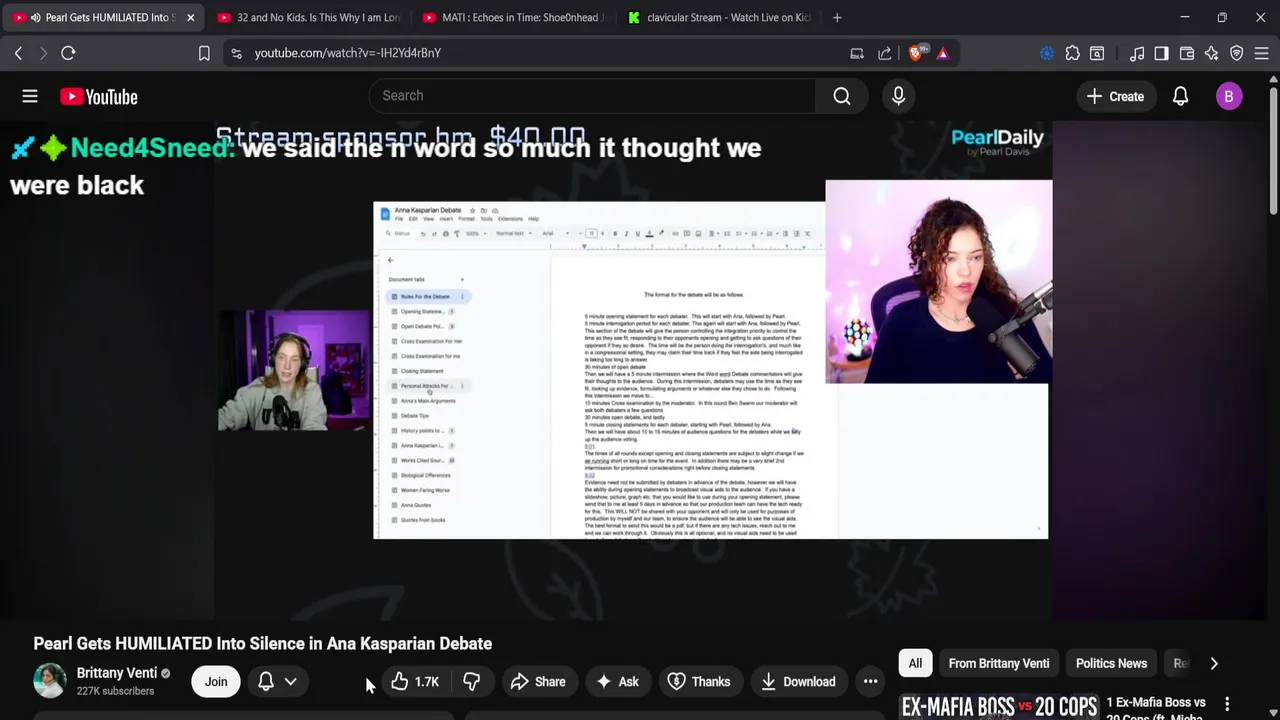The height and width of the screenshot is (720, 1280).
Task: Click the video title text
Action: pyautogui.click(x=262, y=643)
